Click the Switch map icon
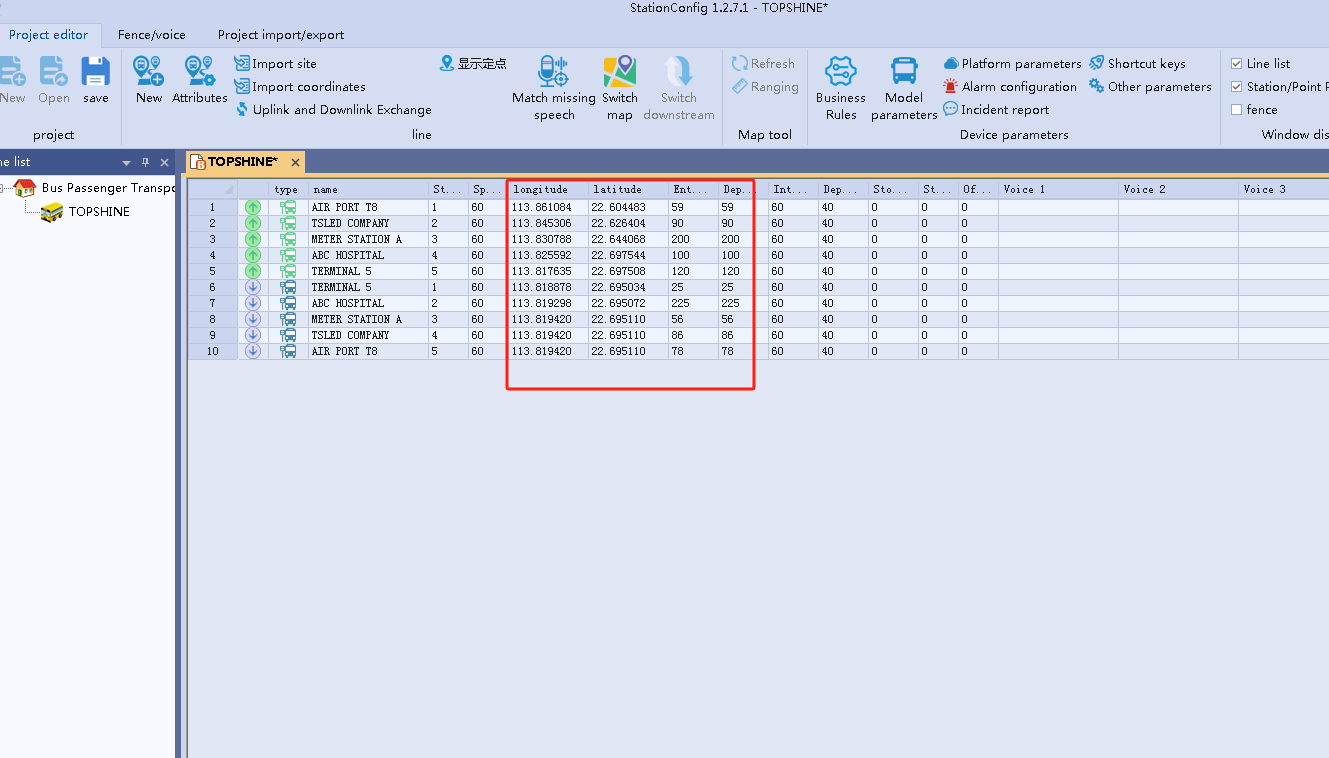This screenshot has height=758, width=1329. [620, 72]
